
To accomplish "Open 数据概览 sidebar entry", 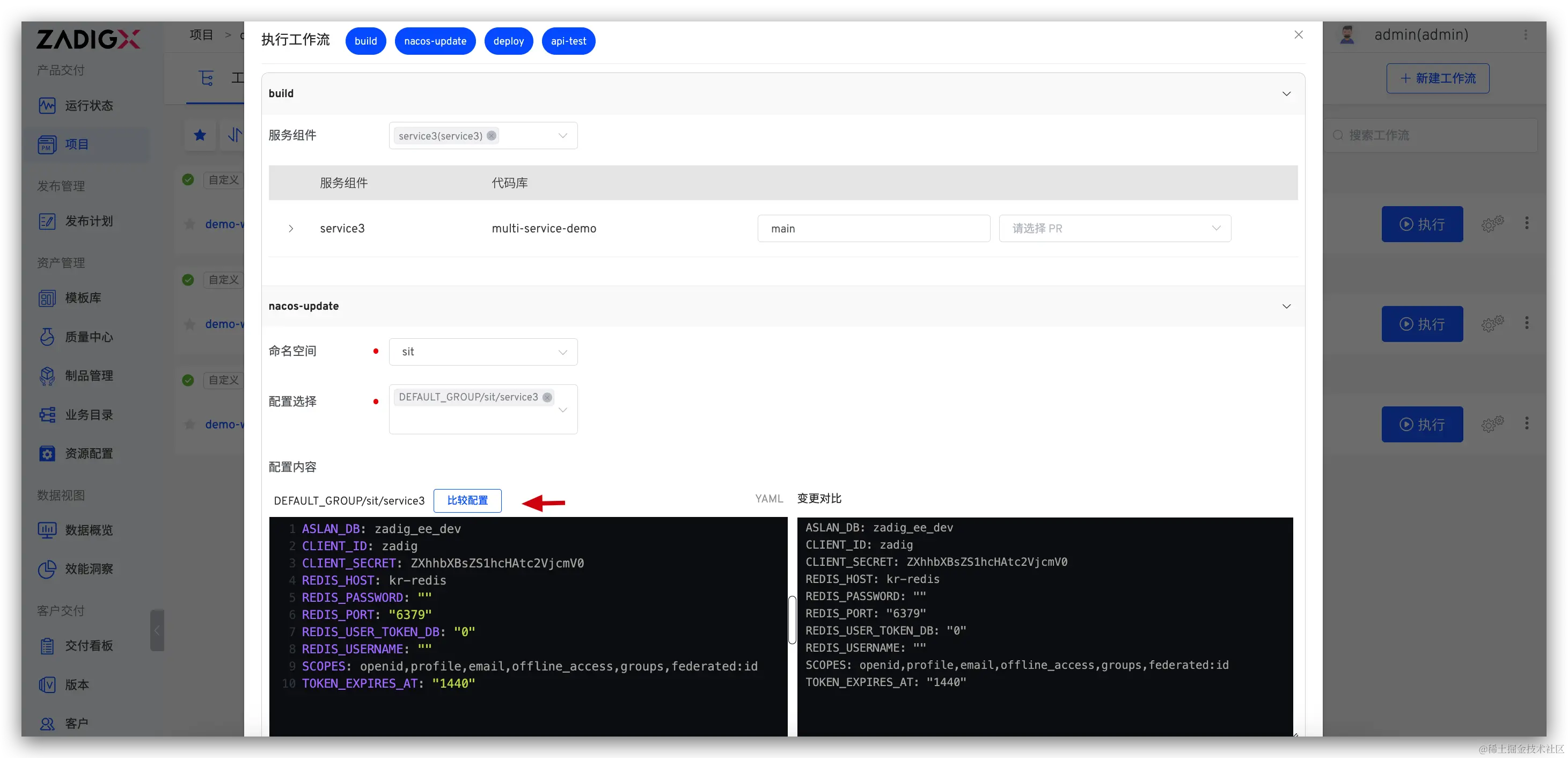I will pyautogui.click(x=76, y=530).
